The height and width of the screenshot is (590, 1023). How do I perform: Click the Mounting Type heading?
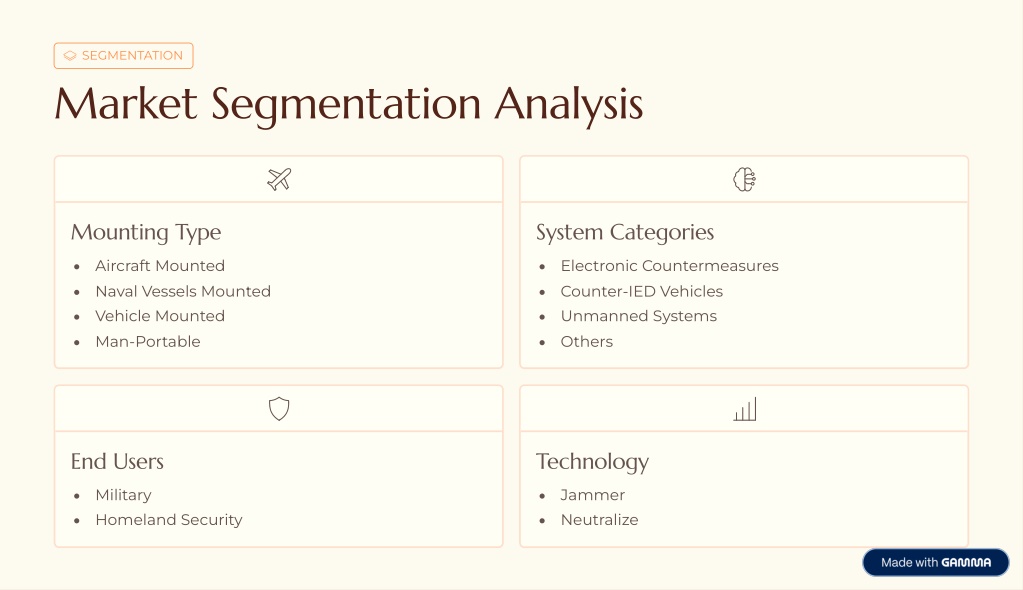pyautogui.click(x=146, y=232)
